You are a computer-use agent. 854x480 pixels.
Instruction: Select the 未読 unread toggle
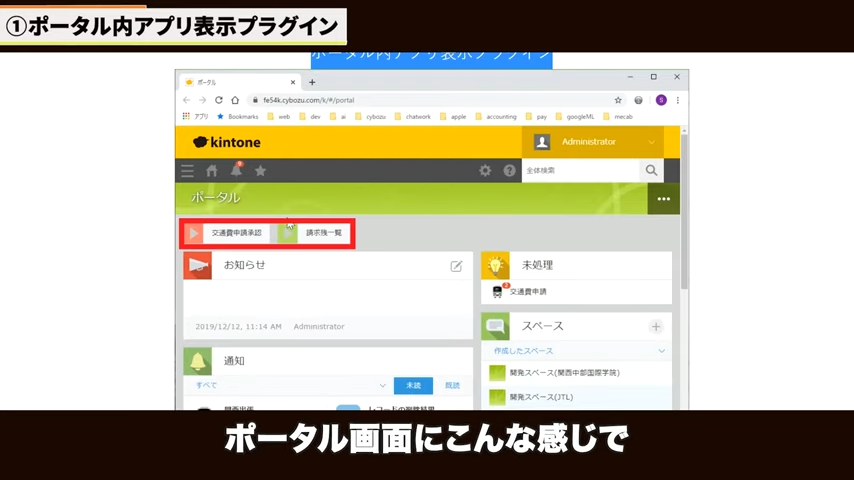click(x=413, y=386)
